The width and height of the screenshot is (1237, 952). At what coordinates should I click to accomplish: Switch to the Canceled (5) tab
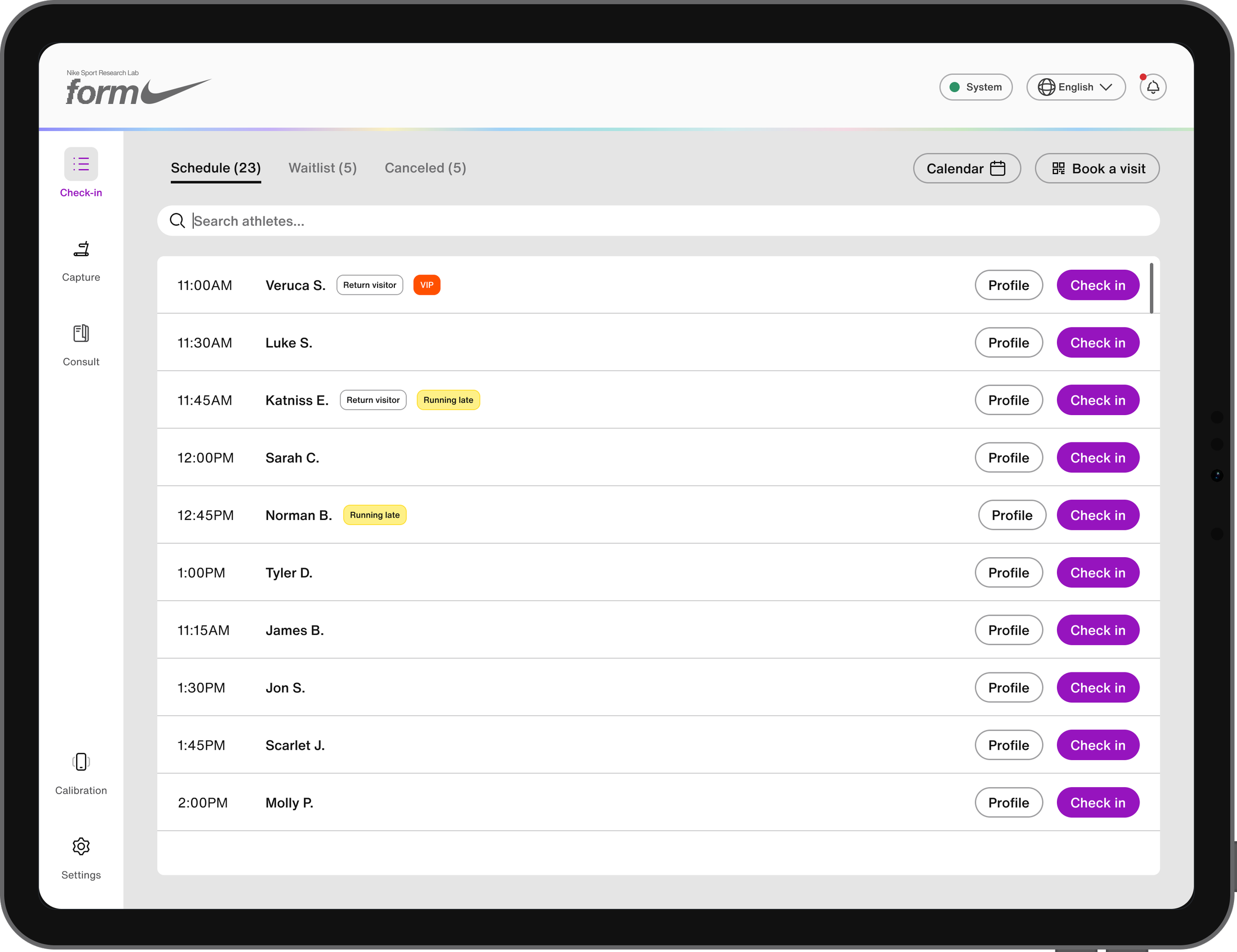pyautogui.click(x=426, y=168)
